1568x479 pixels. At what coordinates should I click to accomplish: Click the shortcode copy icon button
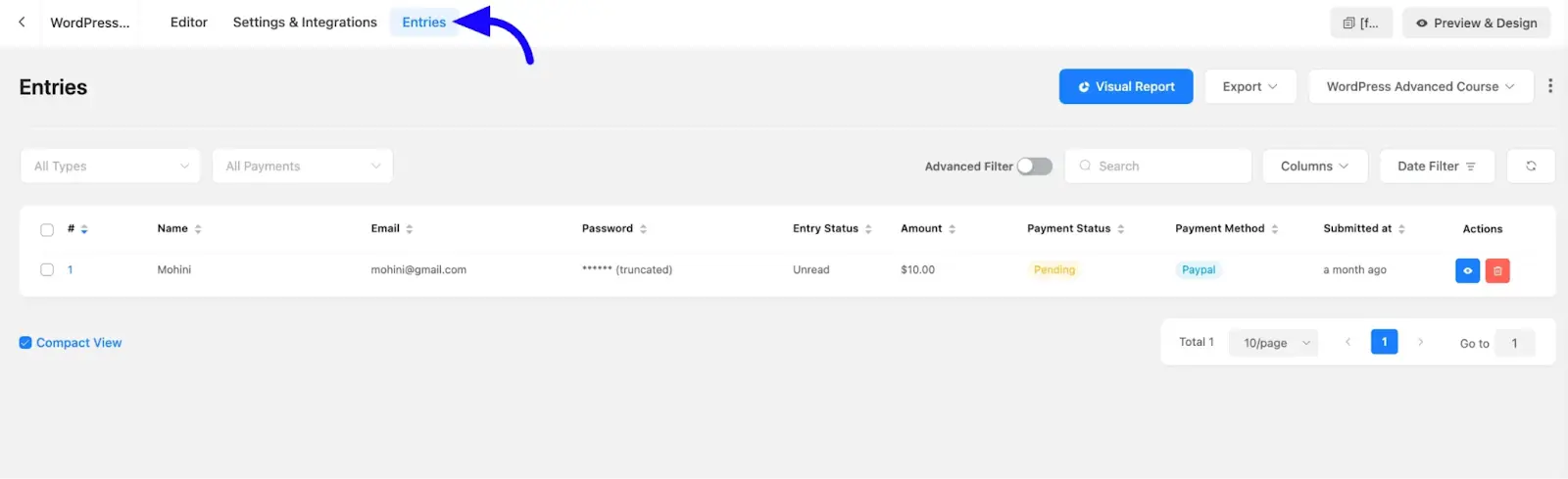(x=1360, y=23)
